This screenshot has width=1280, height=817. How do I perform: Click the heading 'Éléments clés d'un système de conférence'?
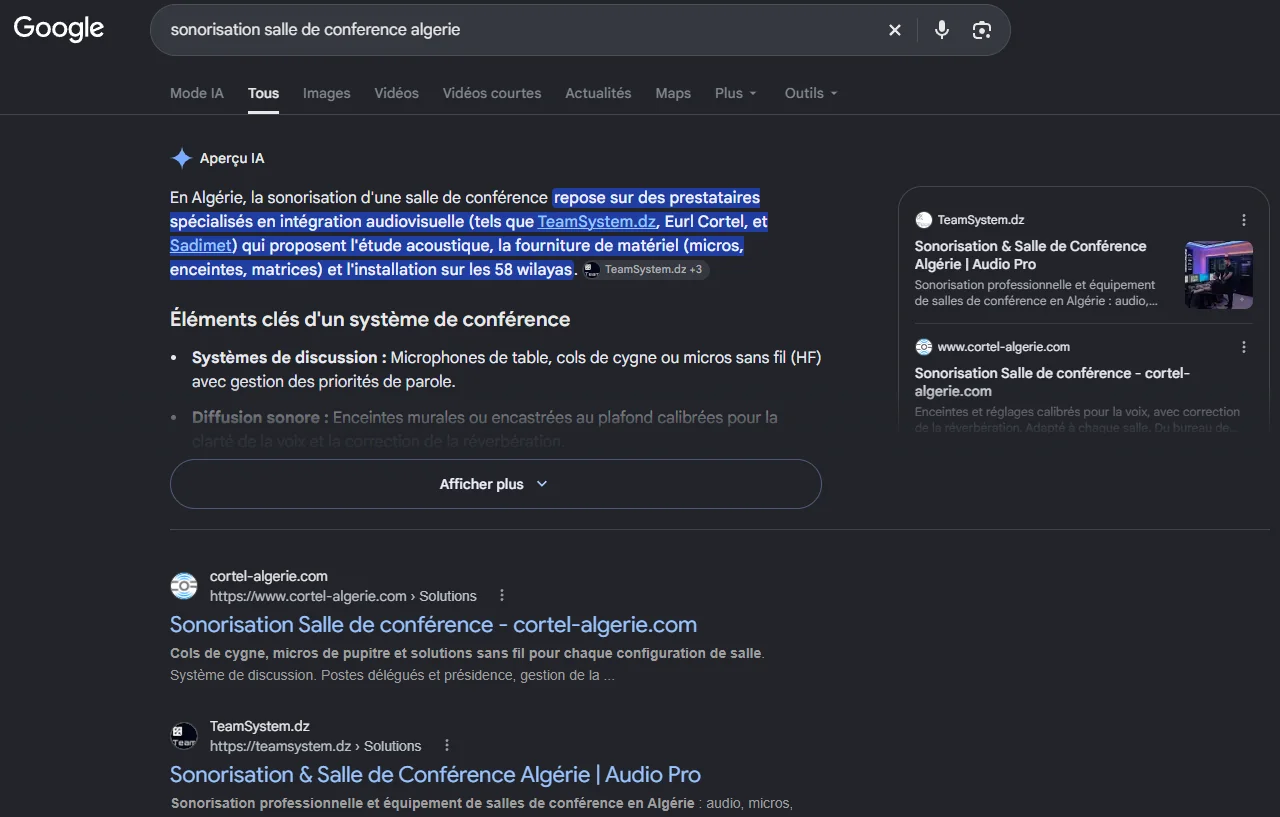(x=370, y=320)
